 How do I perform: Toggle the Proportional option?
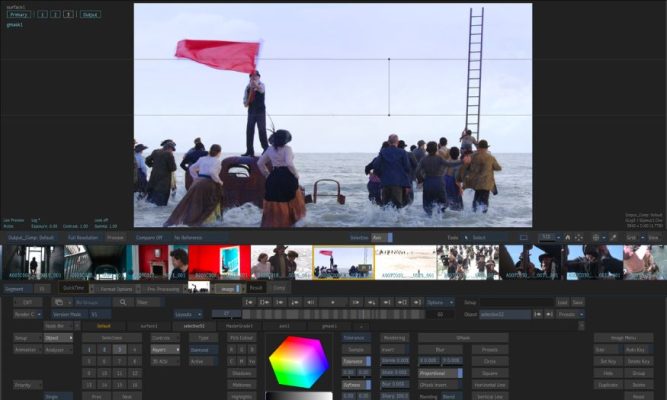point(434,371)
